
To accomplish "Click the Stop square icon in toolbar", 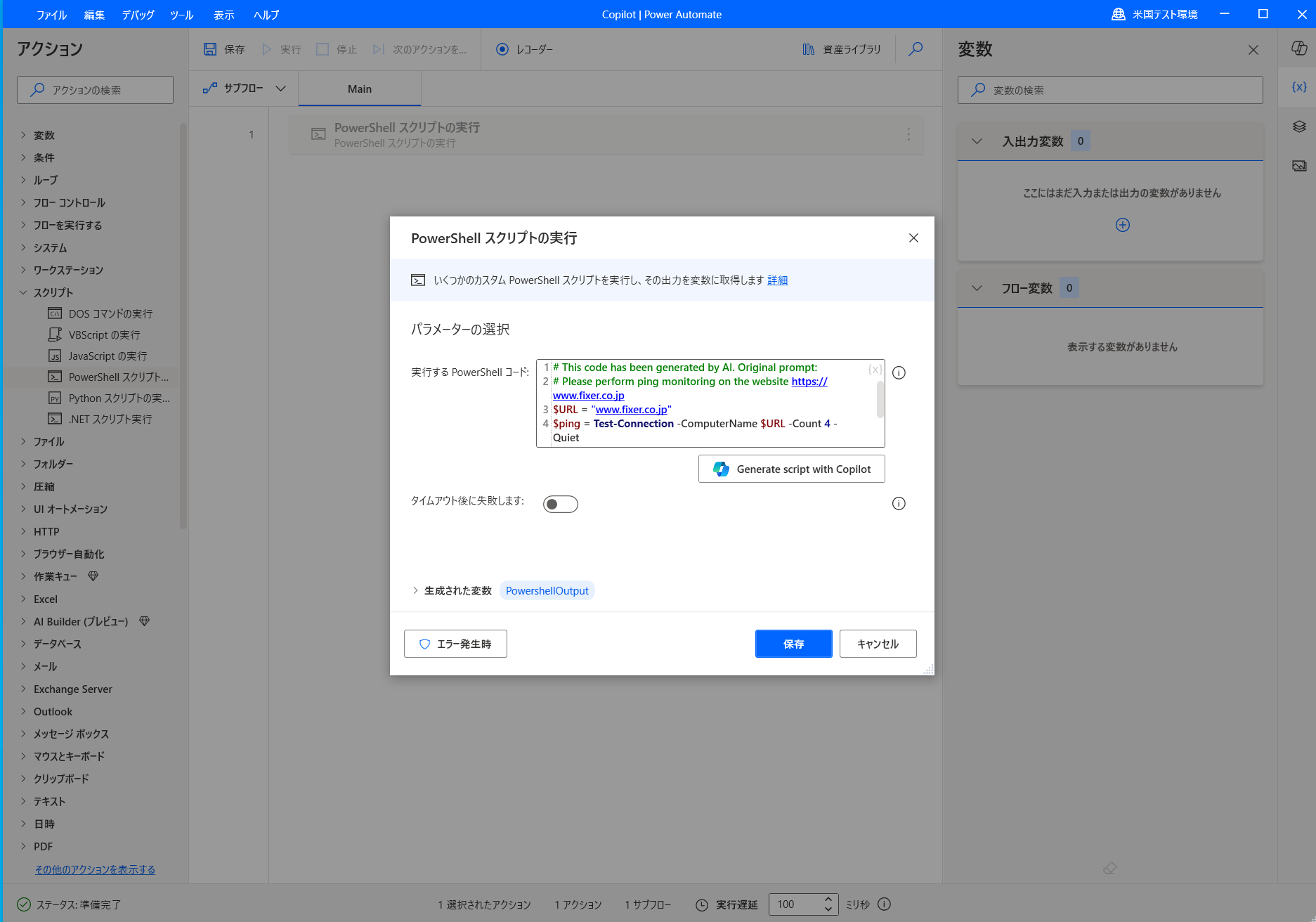I will (x=323, y=49).
